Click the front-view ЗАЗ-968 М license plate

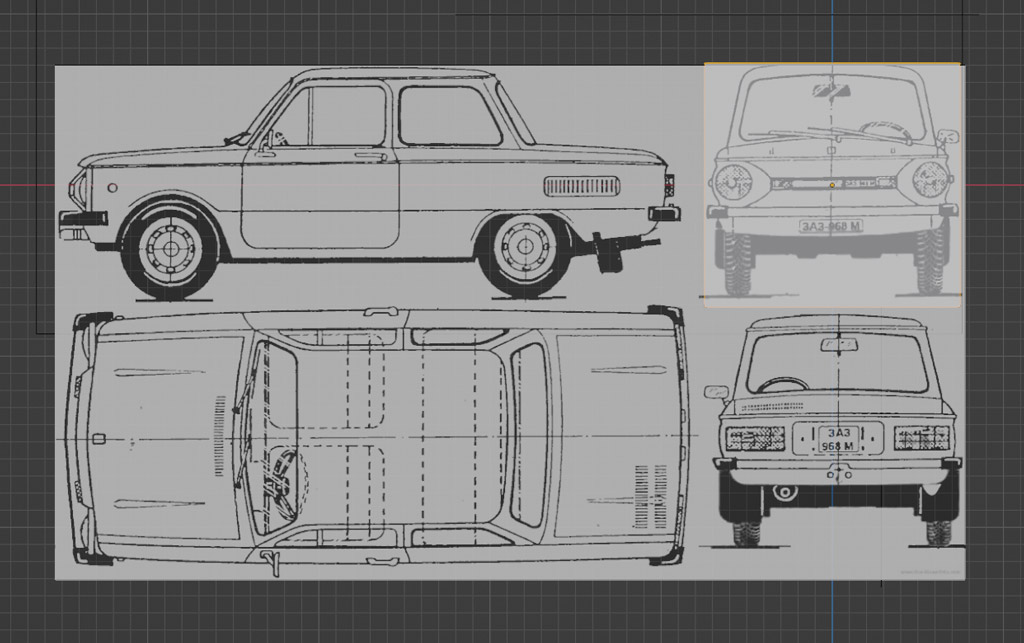(831, 226)
